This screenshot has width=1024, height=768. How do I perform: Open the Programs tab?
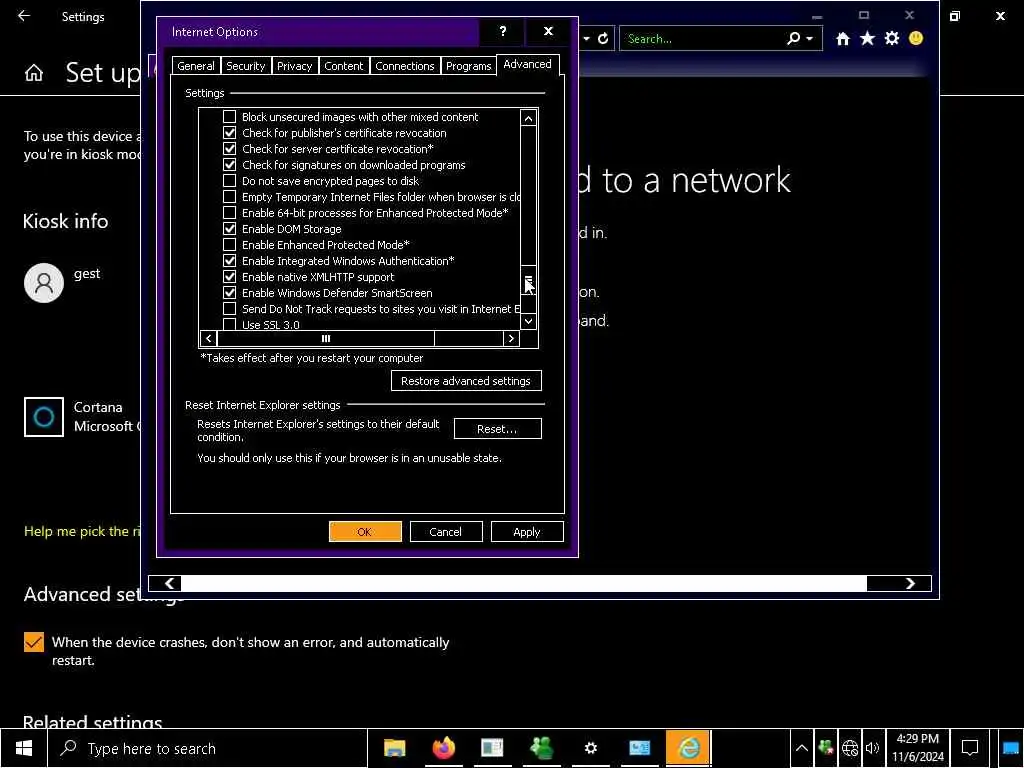click(468, 66)
